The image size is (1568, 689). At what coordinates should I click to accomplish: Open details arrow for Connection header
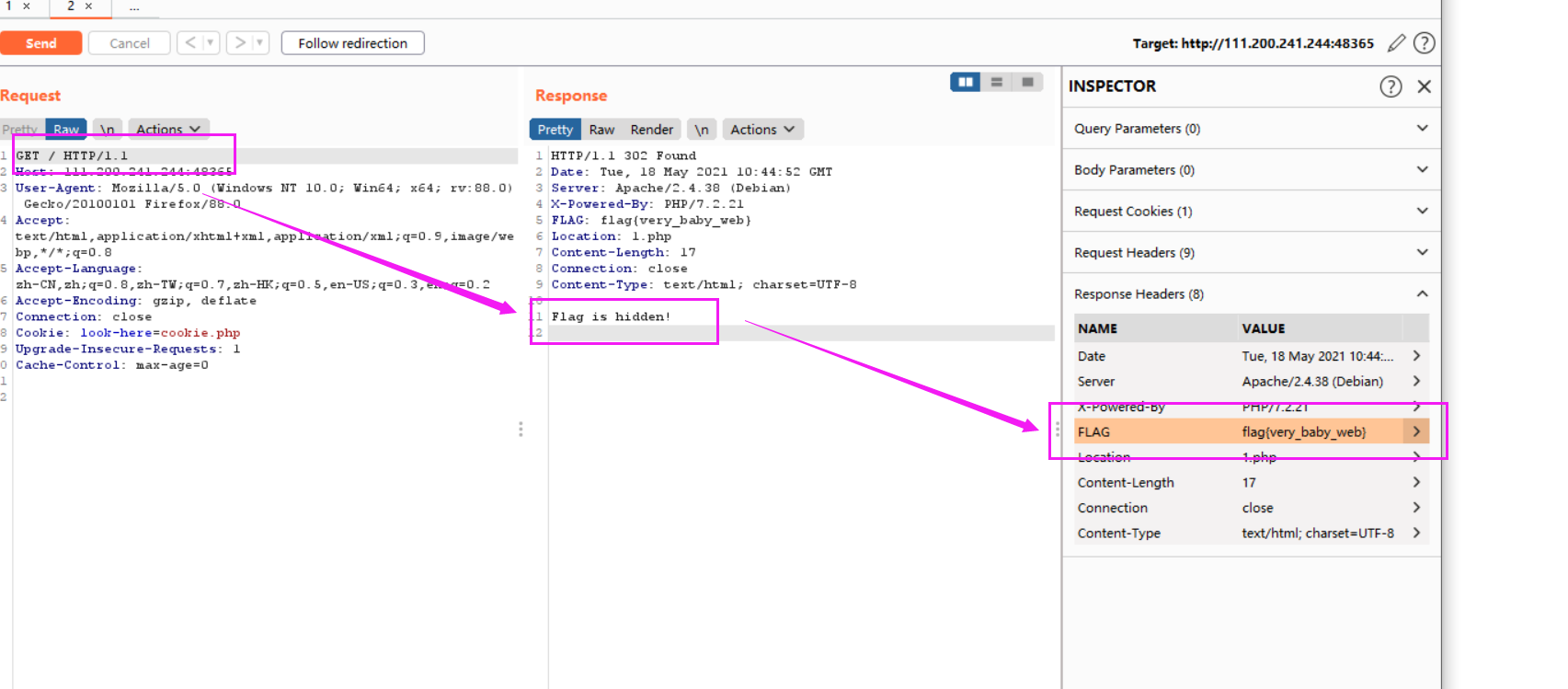pyautogui.click(x=1416, y=508)
